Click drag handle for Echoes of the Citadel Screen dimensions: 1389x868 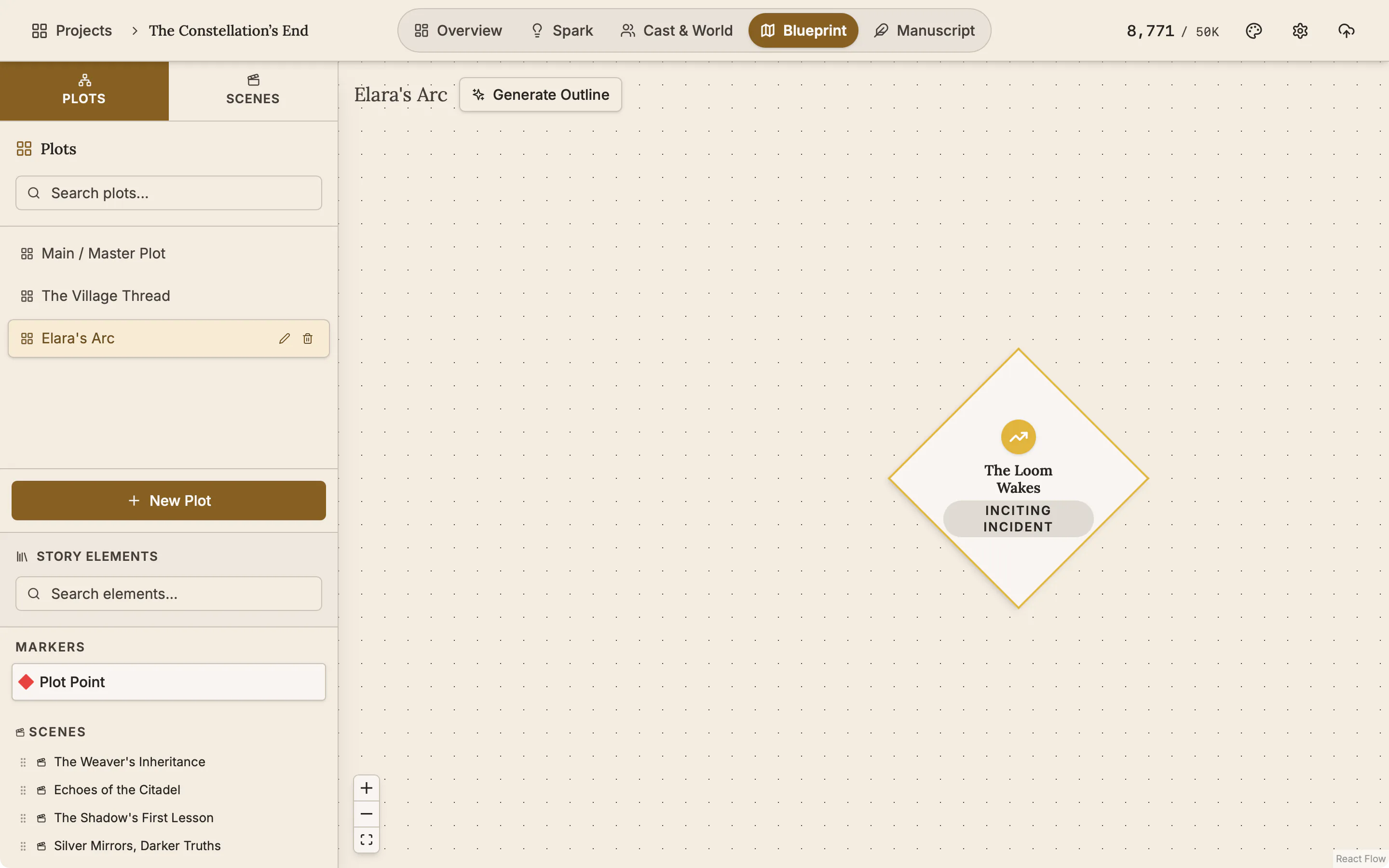tap(23, 790)
